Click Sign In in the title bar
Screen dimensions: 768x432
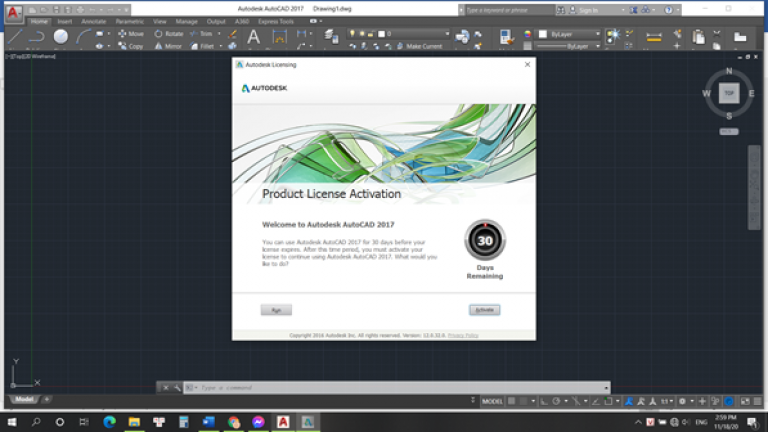(x=588, y=10)
